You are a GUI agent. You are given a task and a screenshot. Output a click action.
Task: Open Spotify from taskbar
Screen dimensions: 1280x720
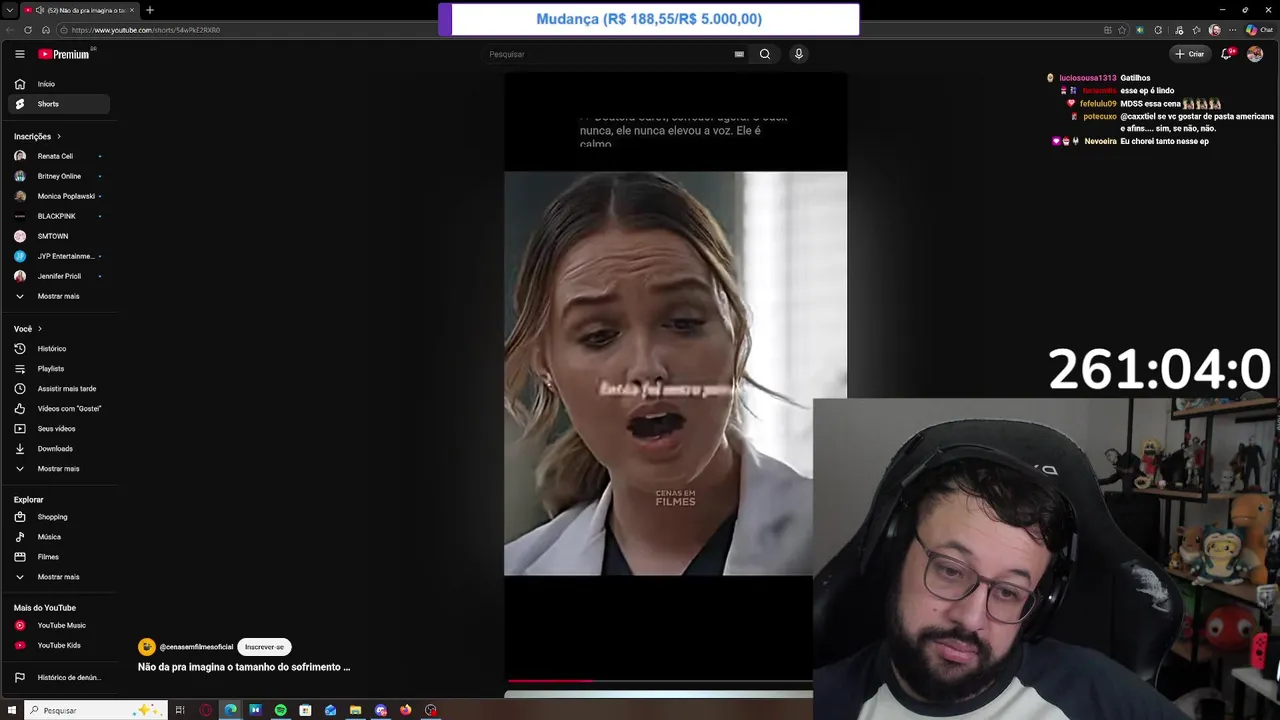click(x=281, y=710)
